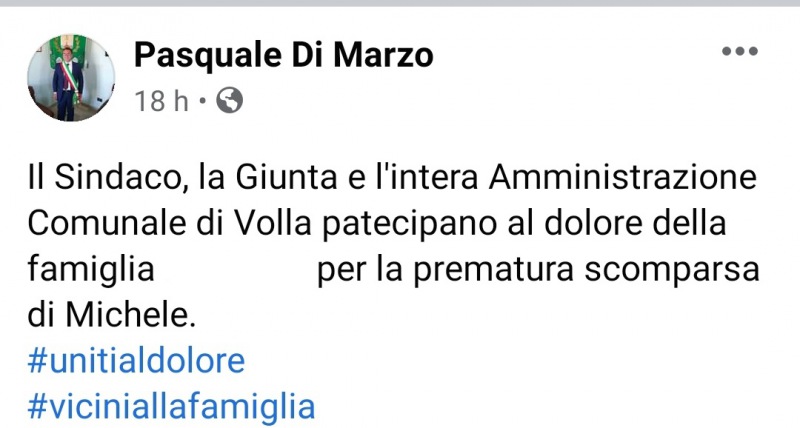
Task: Click the blank redacted gap after famiglia
Action: pos(235,269)
